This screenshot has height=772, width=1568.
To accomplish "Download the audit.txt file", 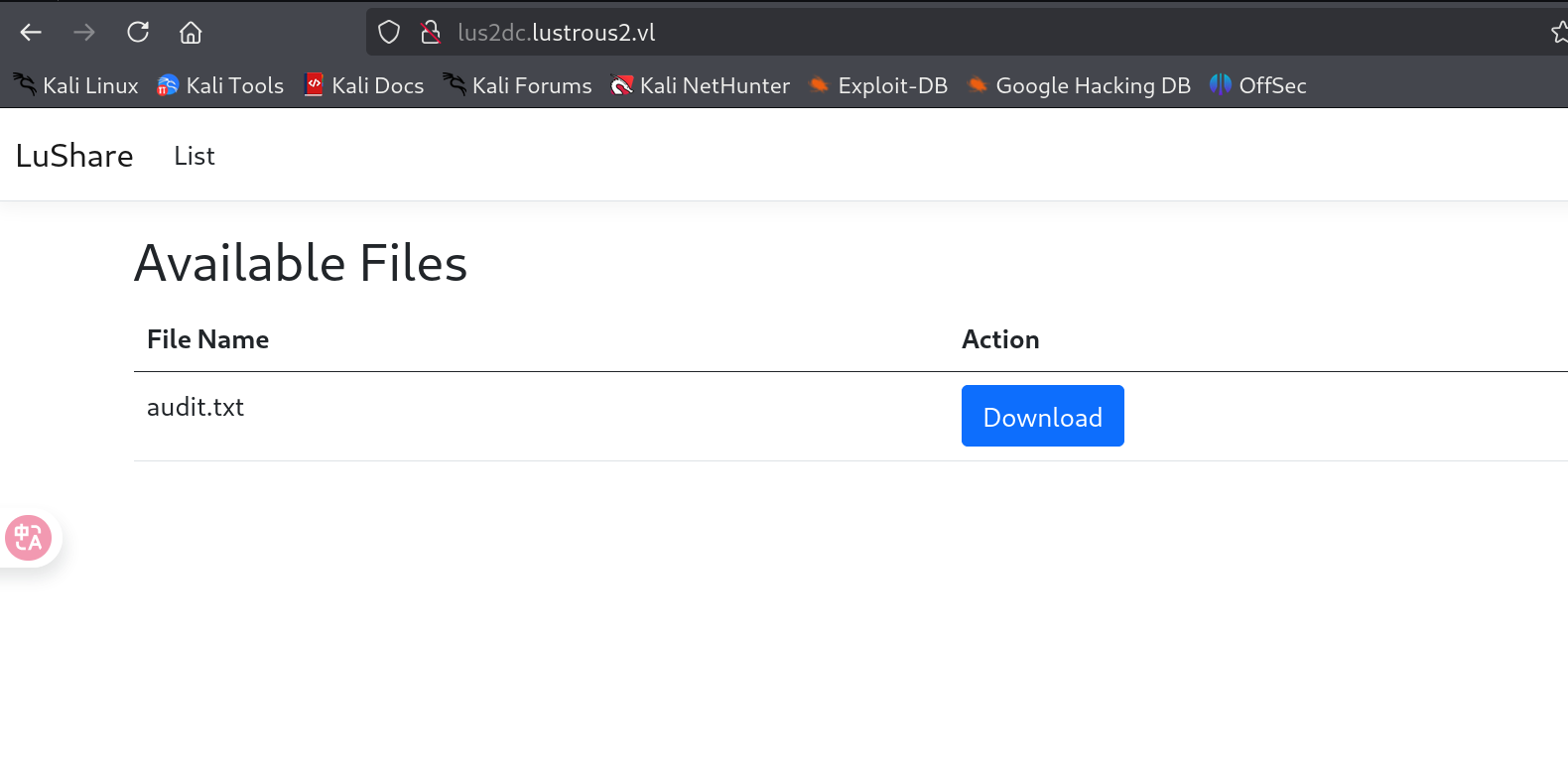I will click(1042, 417).
